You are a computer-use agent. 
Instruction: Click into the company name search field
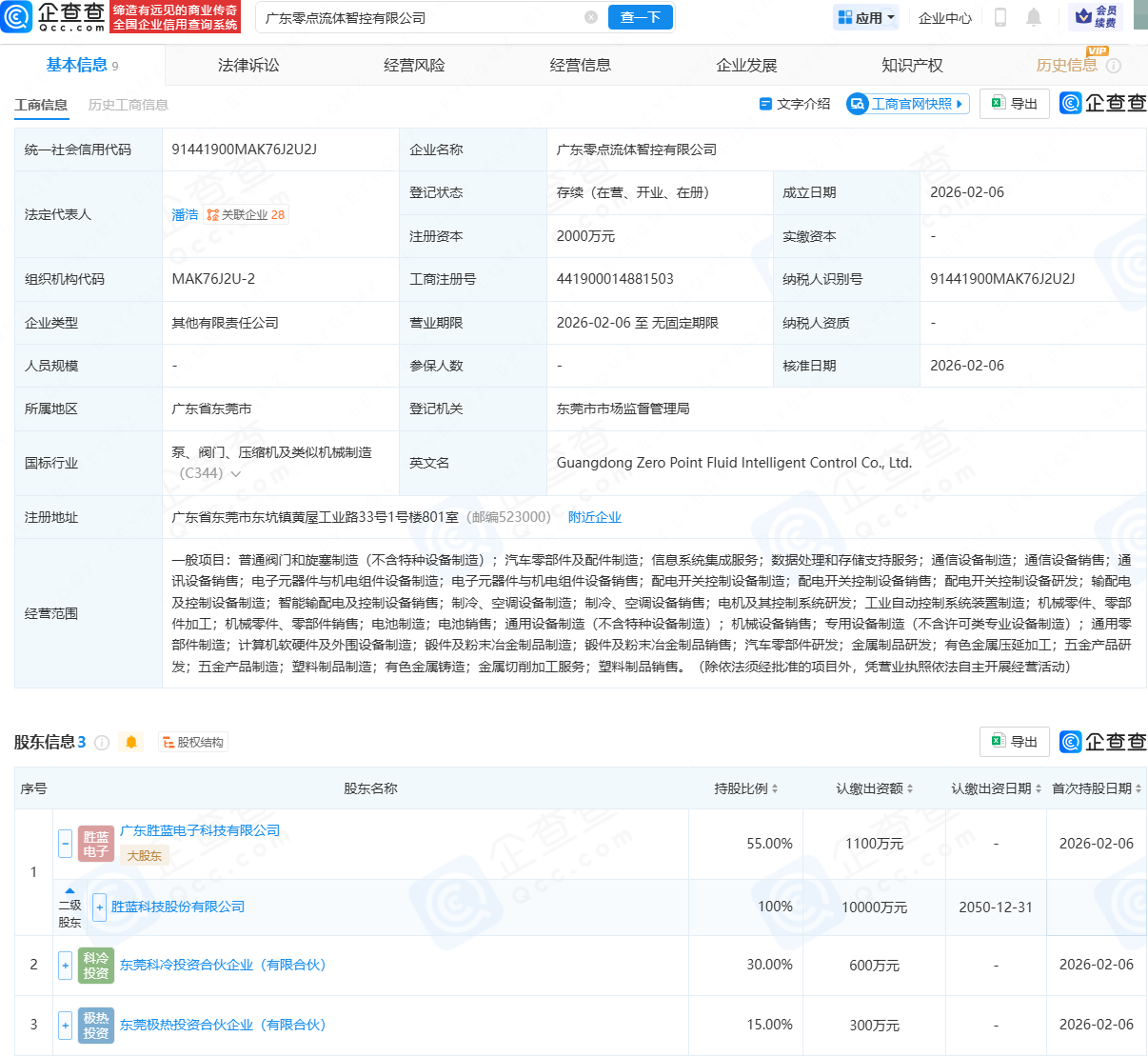419,17
